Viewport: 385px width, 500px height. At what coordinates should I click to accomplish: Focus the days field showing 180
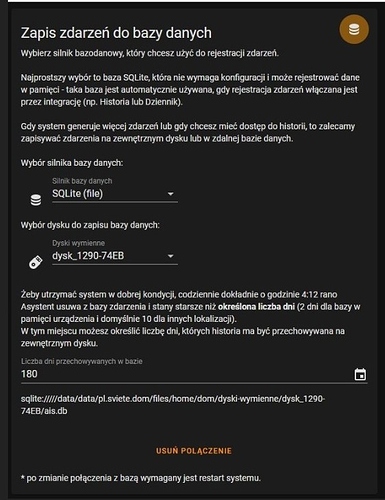tap(194, 374)
